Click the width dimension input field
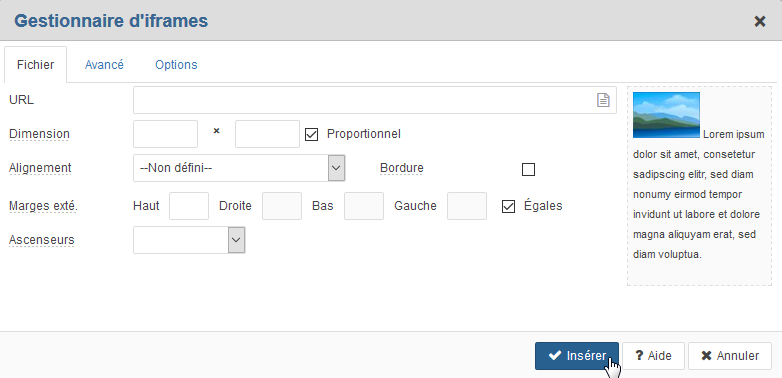The image size is (782, 378). click(166, 134)
